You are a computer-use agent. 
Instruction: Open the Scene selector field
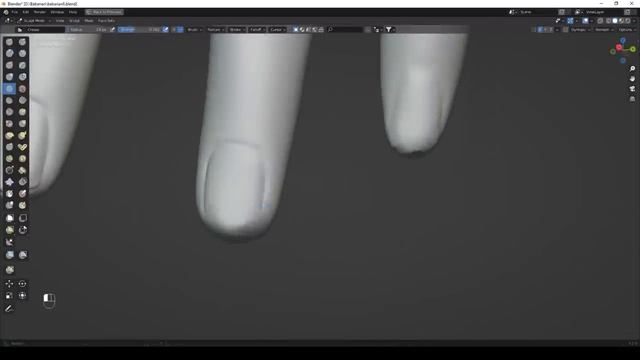534,12
